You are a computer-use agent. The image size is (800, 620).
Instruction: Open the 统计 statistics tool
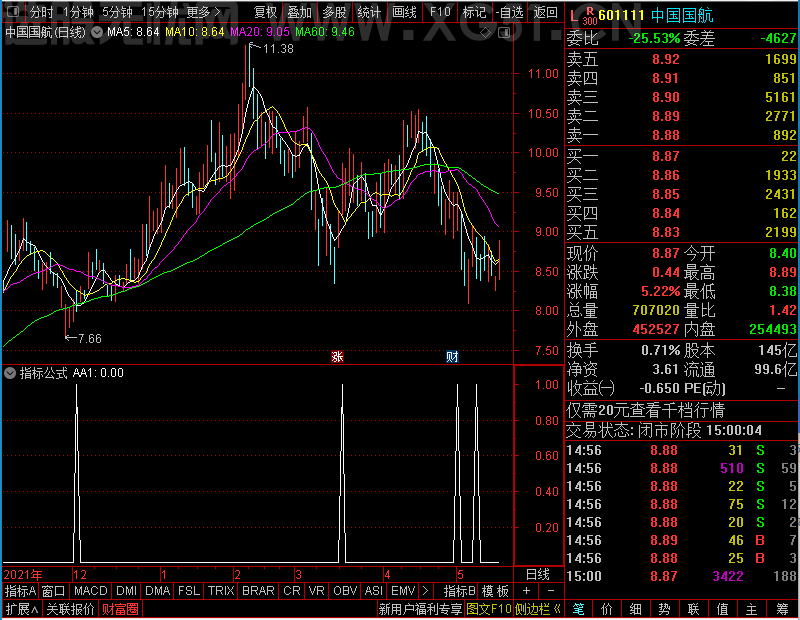(x=369, y=11)
